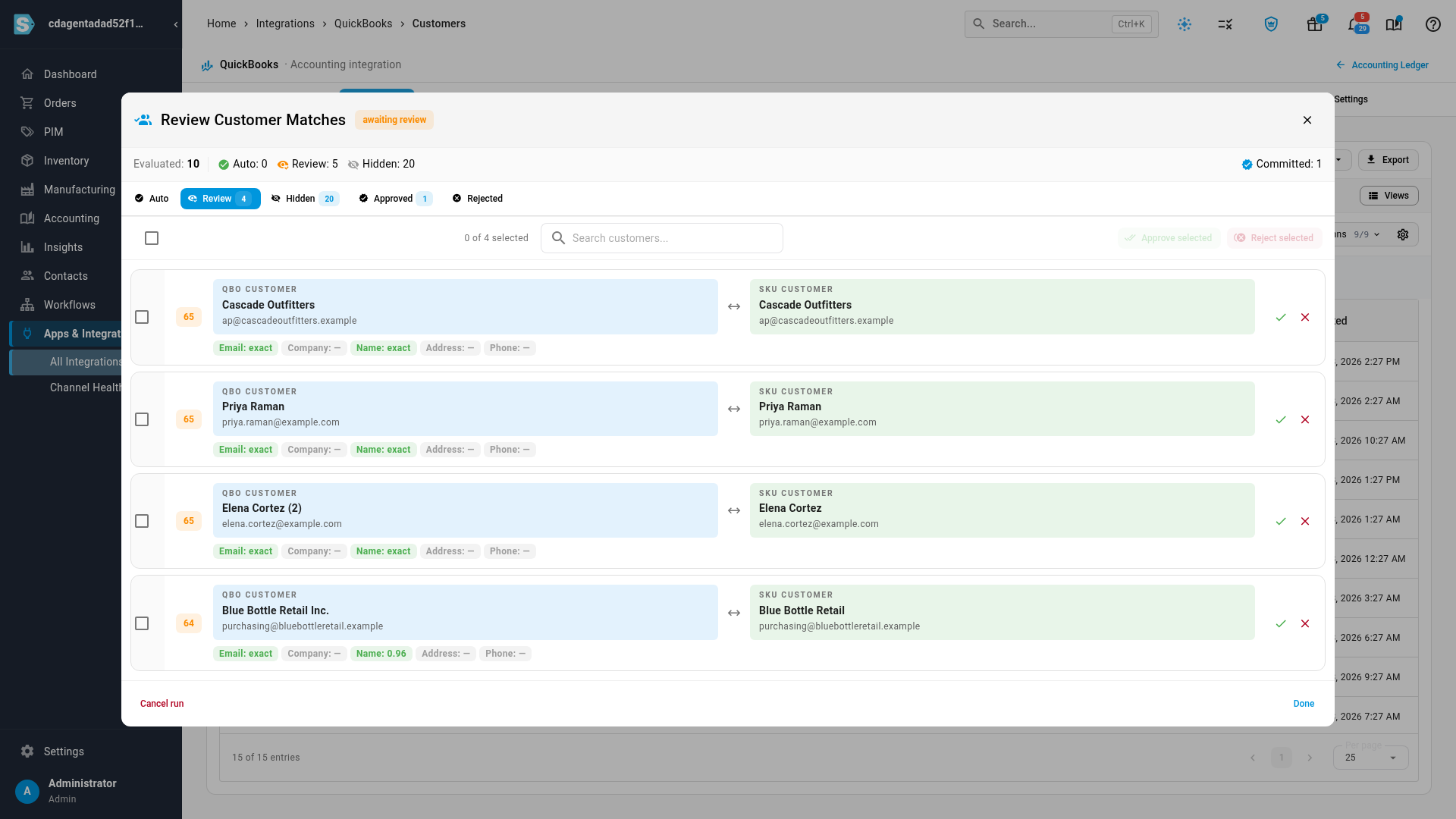Open the Views button
1456x819 pixels.
point(1389,196)
